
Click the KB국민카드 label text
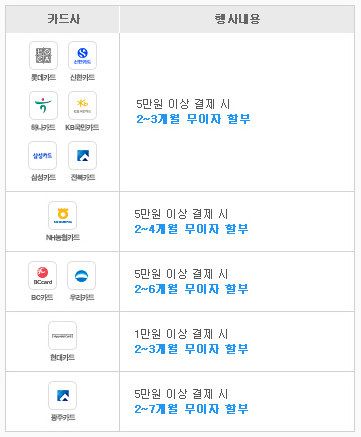coord(82,127)
